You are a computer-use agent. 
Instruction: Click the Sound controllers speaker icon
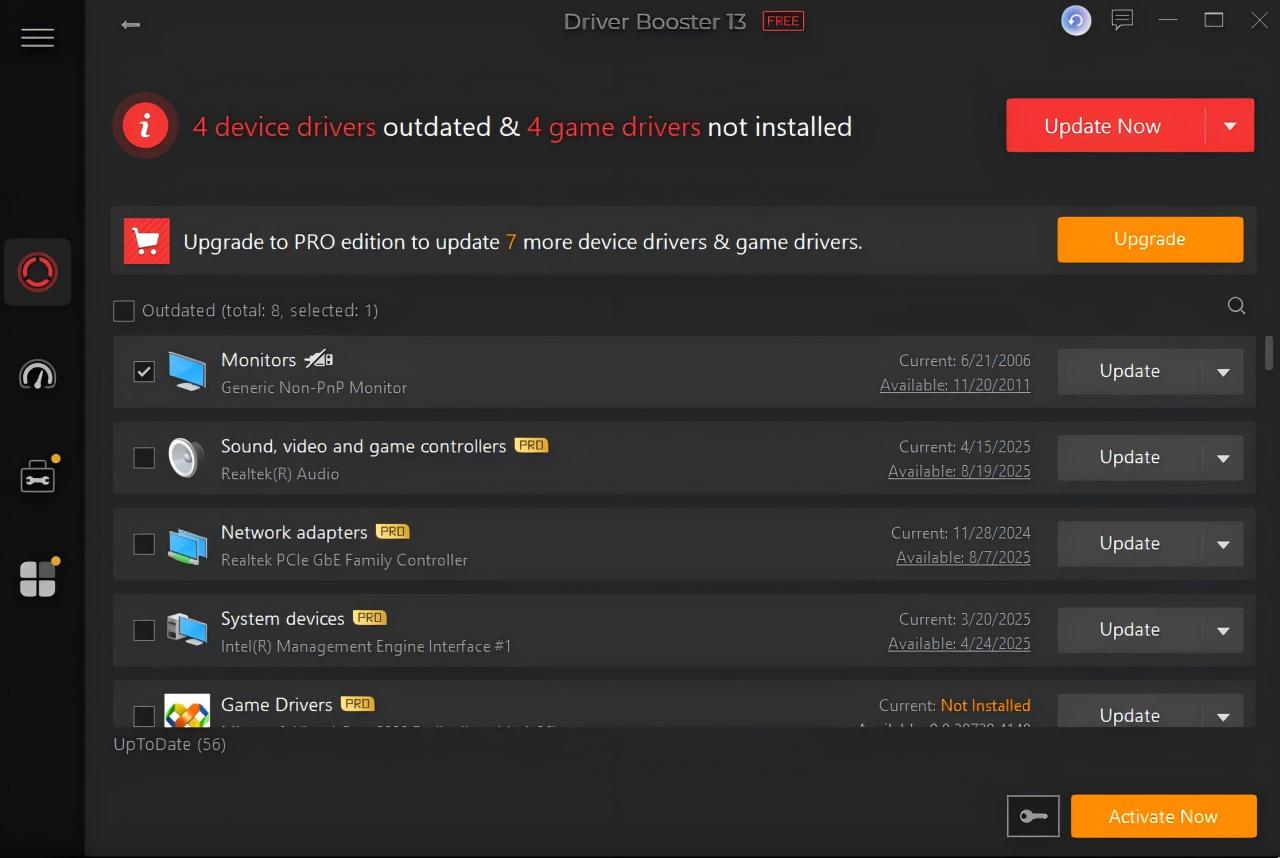(x=186, y=457)
